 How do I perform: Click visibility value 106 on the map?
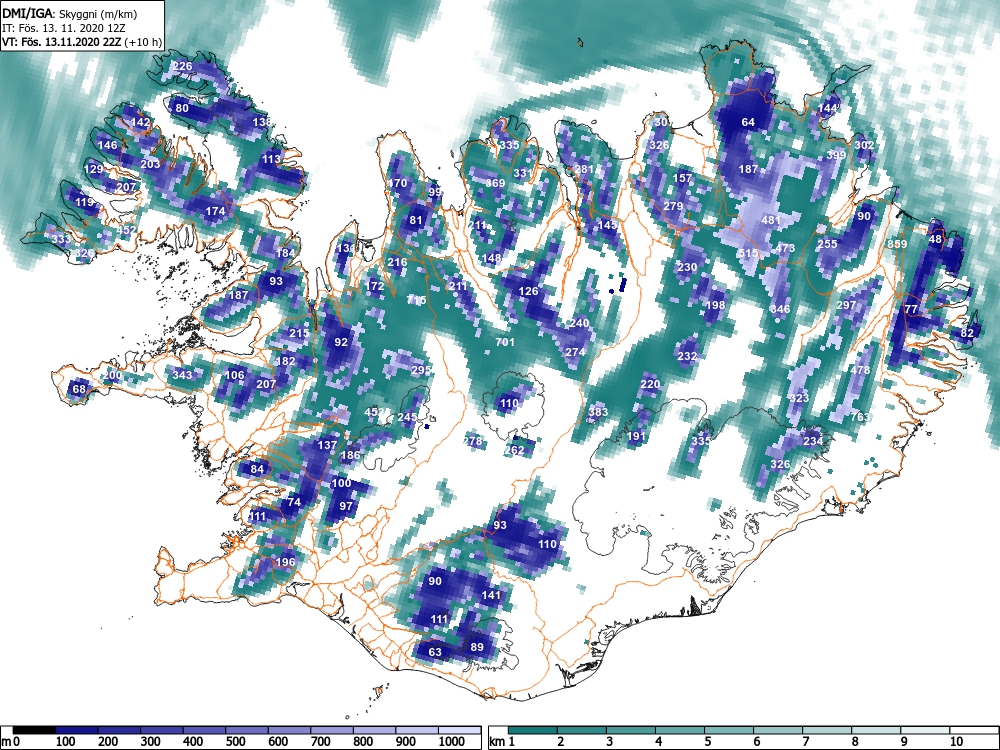click(x=235, y=374)
